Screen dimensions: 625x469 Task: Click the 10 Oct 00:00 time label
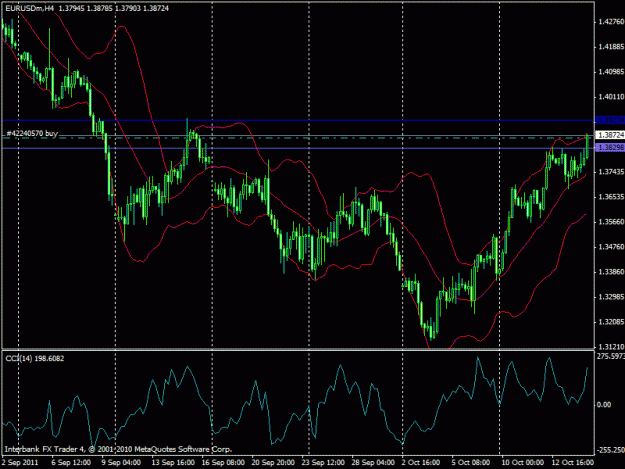[x=523, y=462]
